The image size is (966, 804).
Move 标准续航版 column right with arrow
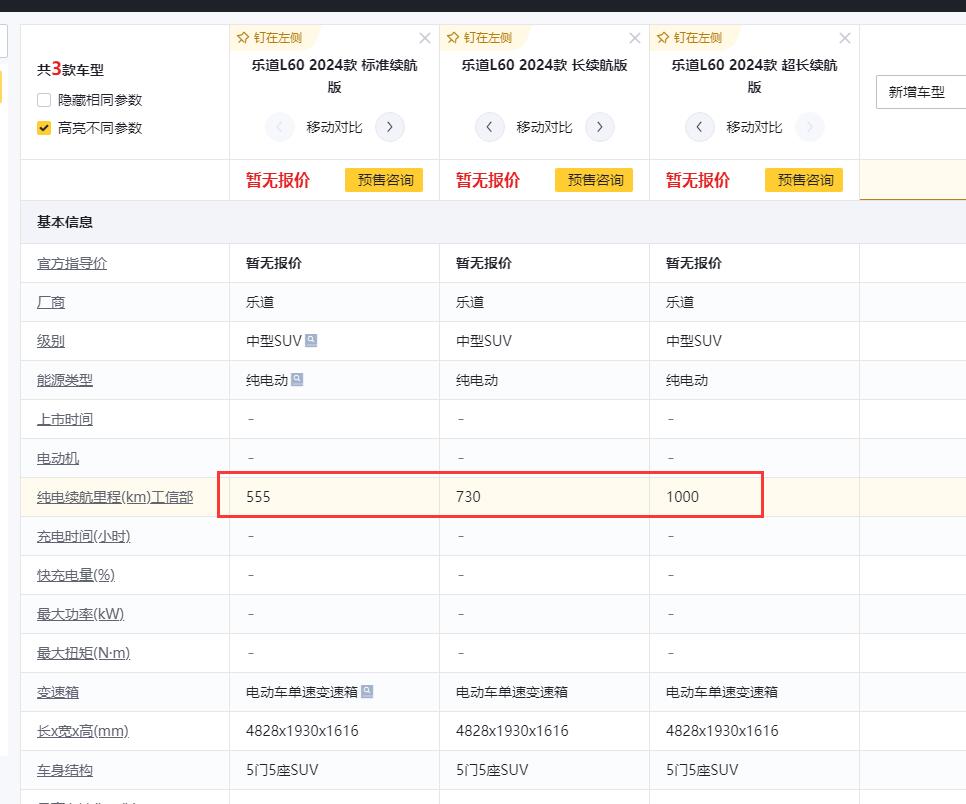point(390,127)
